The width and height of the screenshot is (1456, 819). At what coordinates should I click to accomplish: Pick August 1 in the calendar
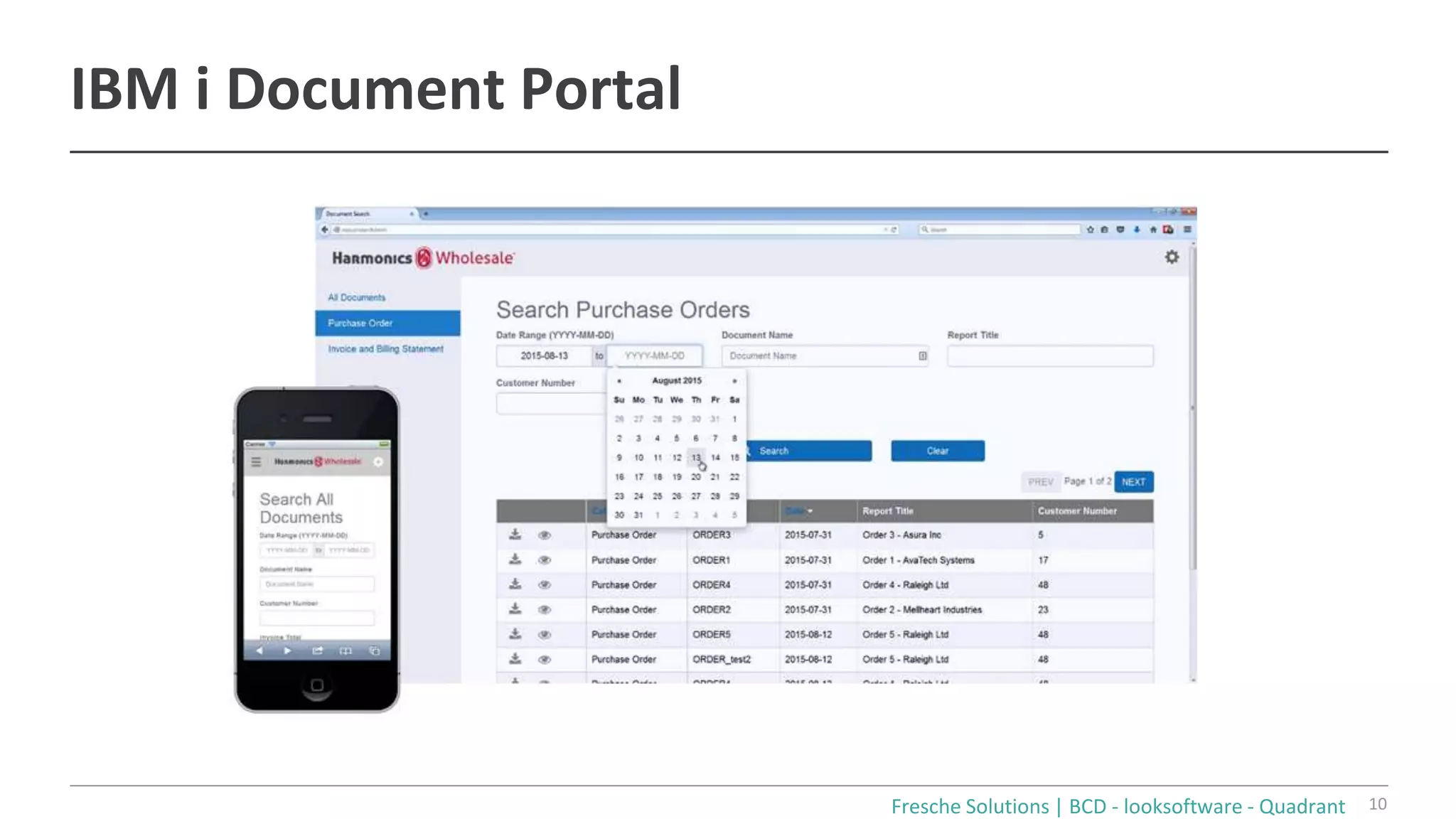click(734, 419)
